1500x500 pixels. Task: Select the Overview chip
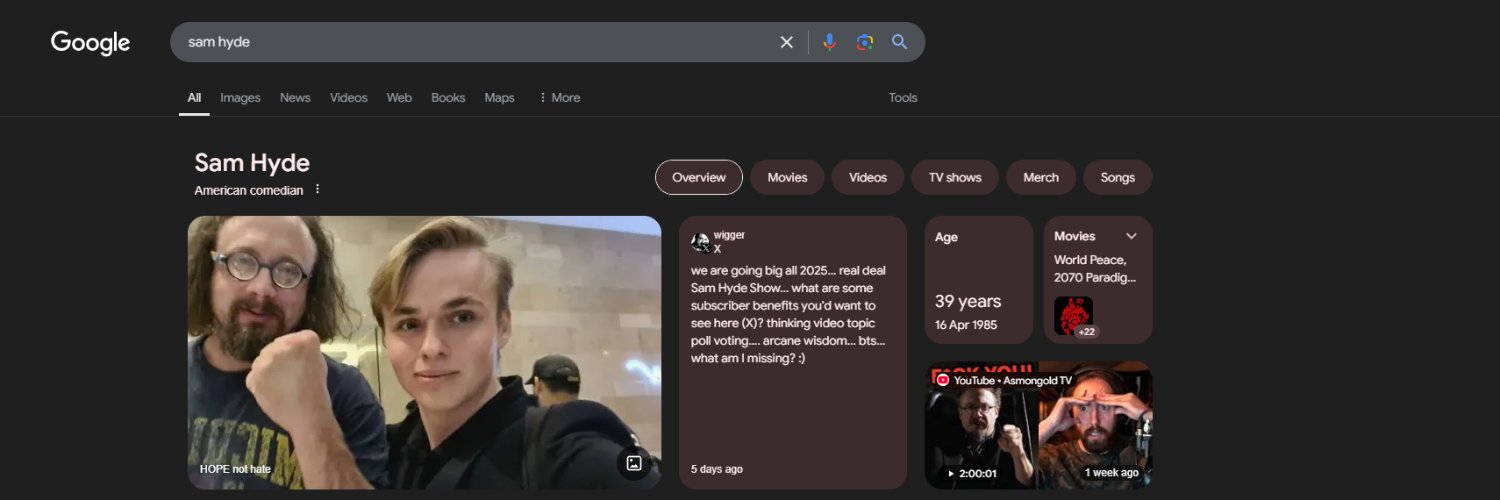pyautogui.click(x=699, y=177)
